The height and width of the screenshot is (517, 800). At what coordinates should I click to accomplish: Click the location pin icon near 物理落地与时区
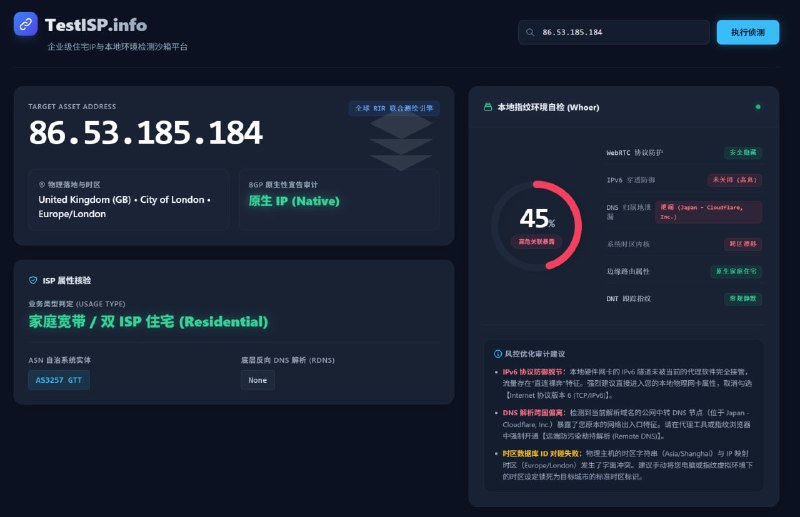click(x=42, y=185)
